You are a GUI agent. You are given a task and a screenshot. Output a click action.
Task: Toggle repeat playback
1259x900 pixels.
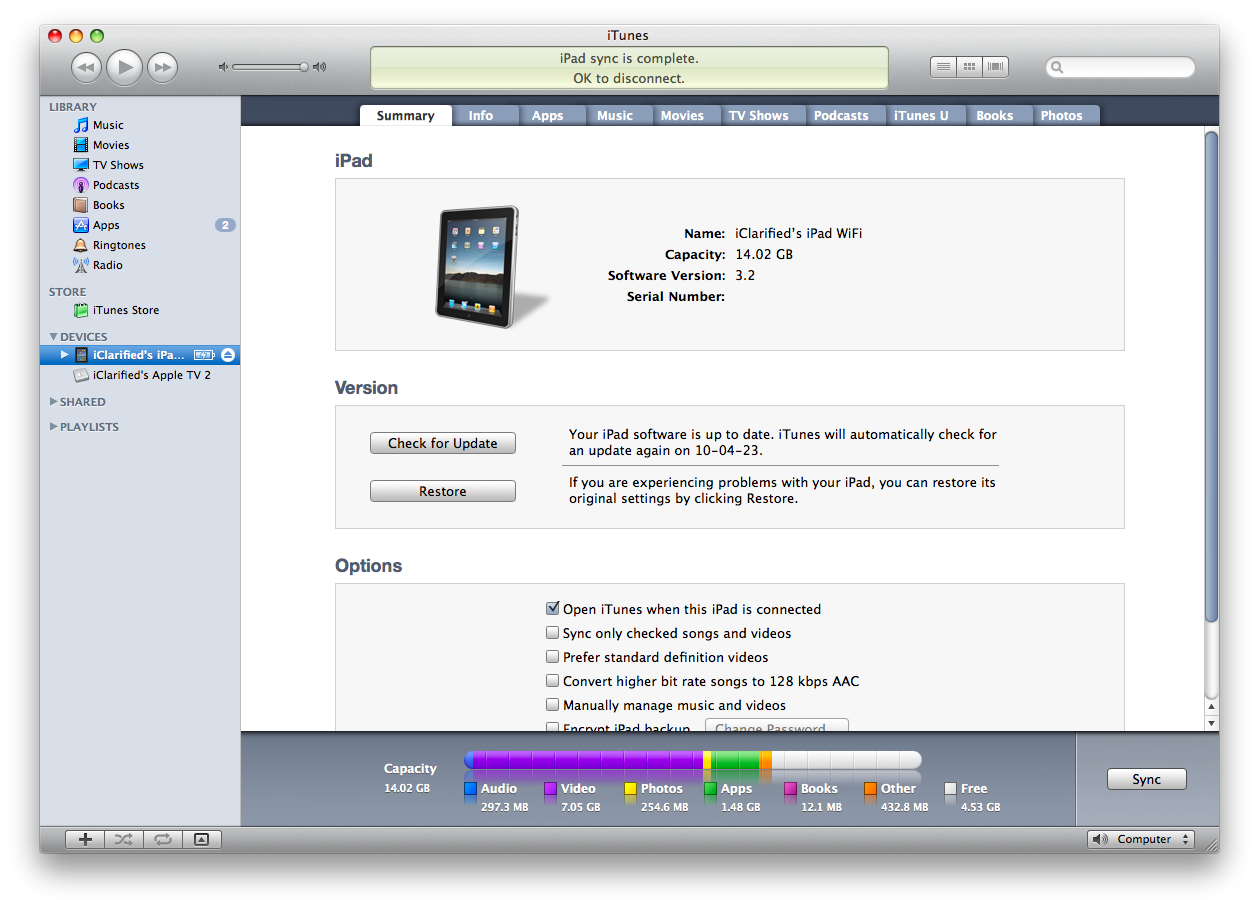tap(161, 839)
